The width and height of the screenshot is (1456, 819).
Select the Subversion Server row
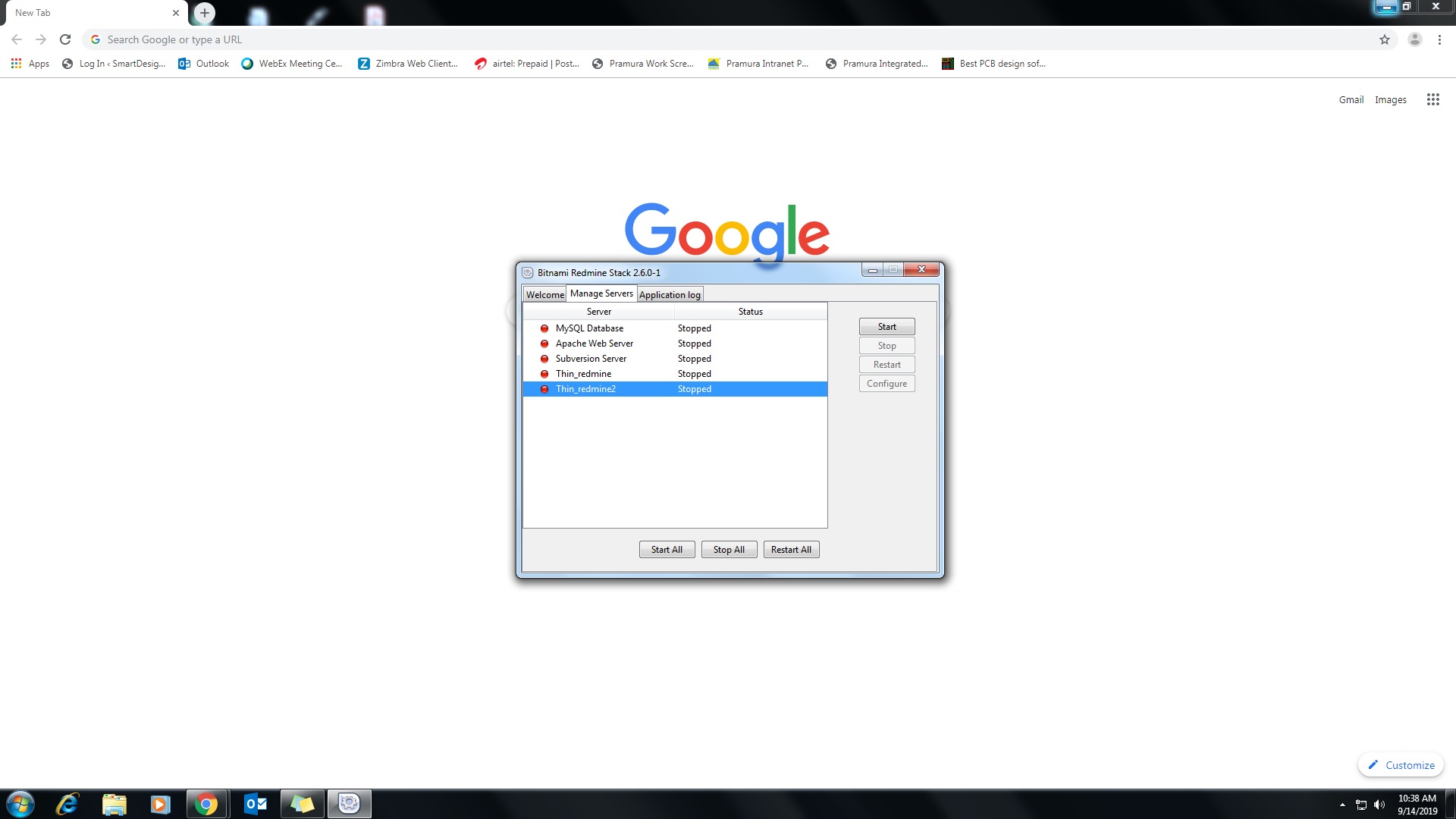[x=675, y=359]
